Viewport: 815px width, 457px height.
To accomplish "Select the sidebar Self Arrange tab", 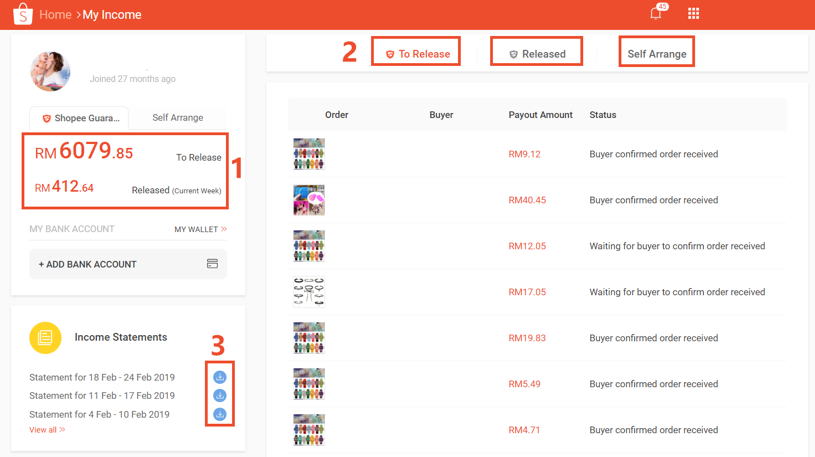I will pos(178,117).
